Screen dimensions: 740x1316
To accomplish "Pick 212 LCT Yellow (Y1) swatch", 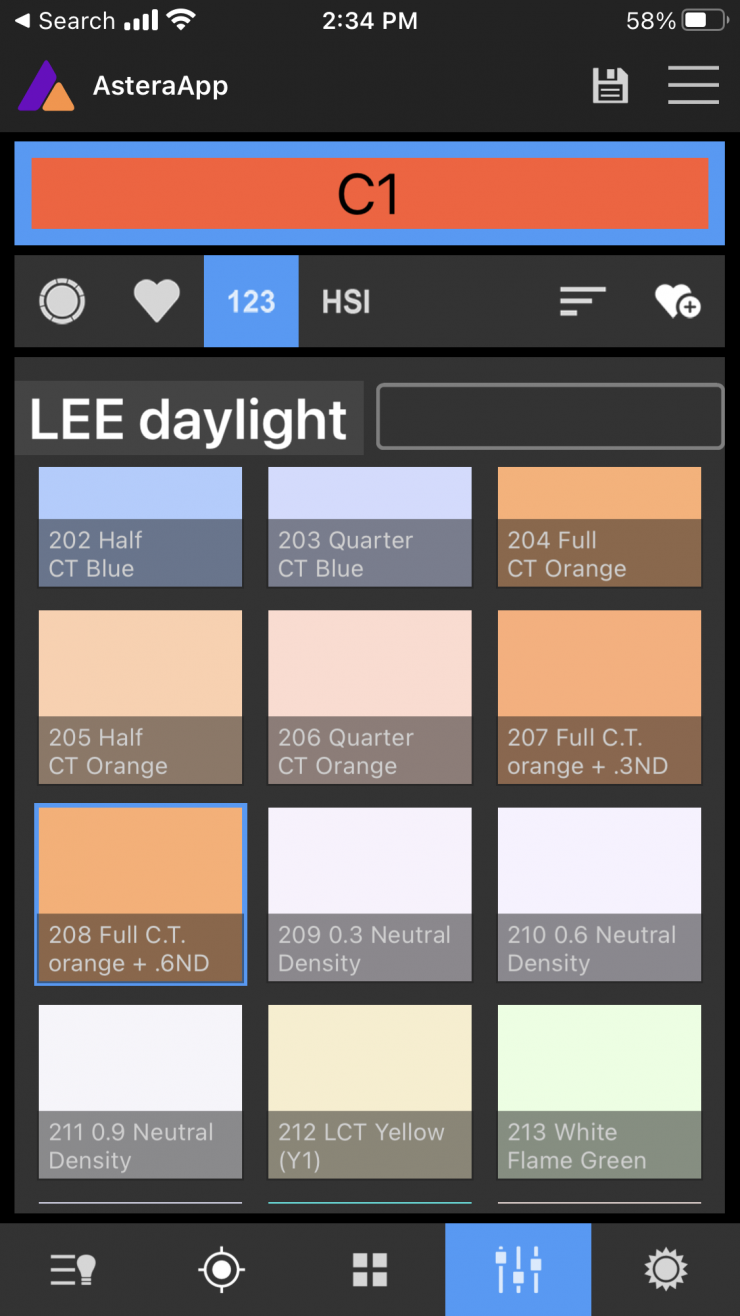I will 370,1092.
